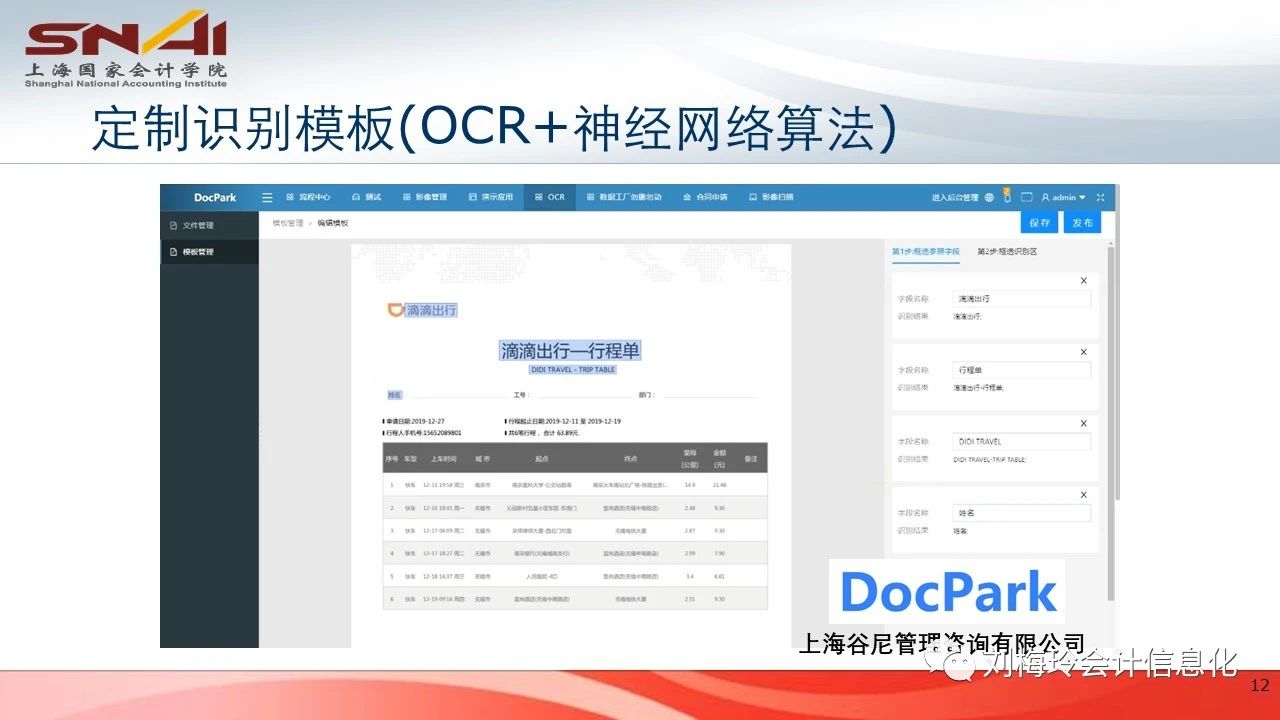Click the 上车时间 table column header
This screenshot has width=1280, height=720.
[x=444, y=458]
